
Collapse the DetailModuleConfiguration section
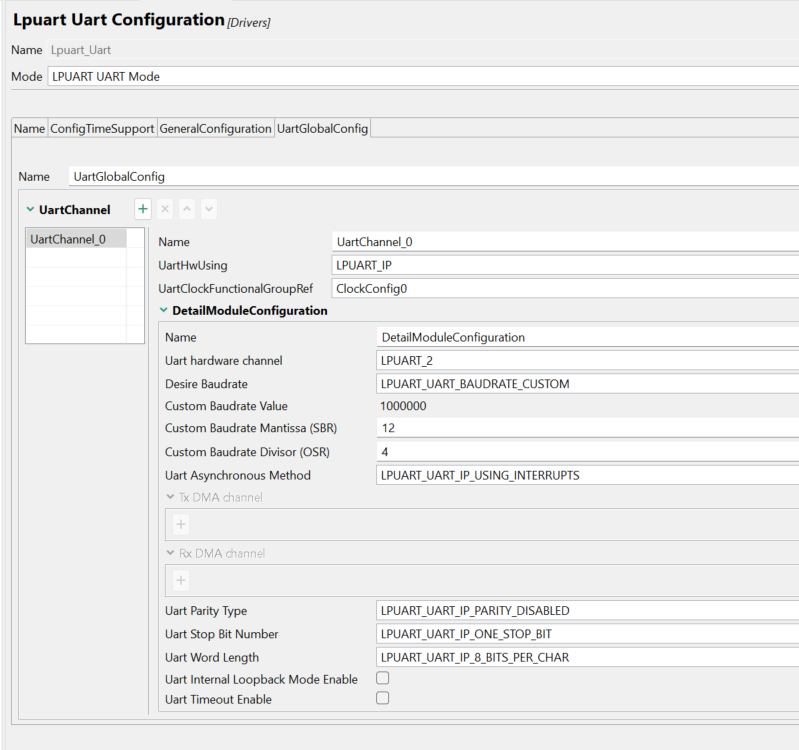tap(164, 311)
